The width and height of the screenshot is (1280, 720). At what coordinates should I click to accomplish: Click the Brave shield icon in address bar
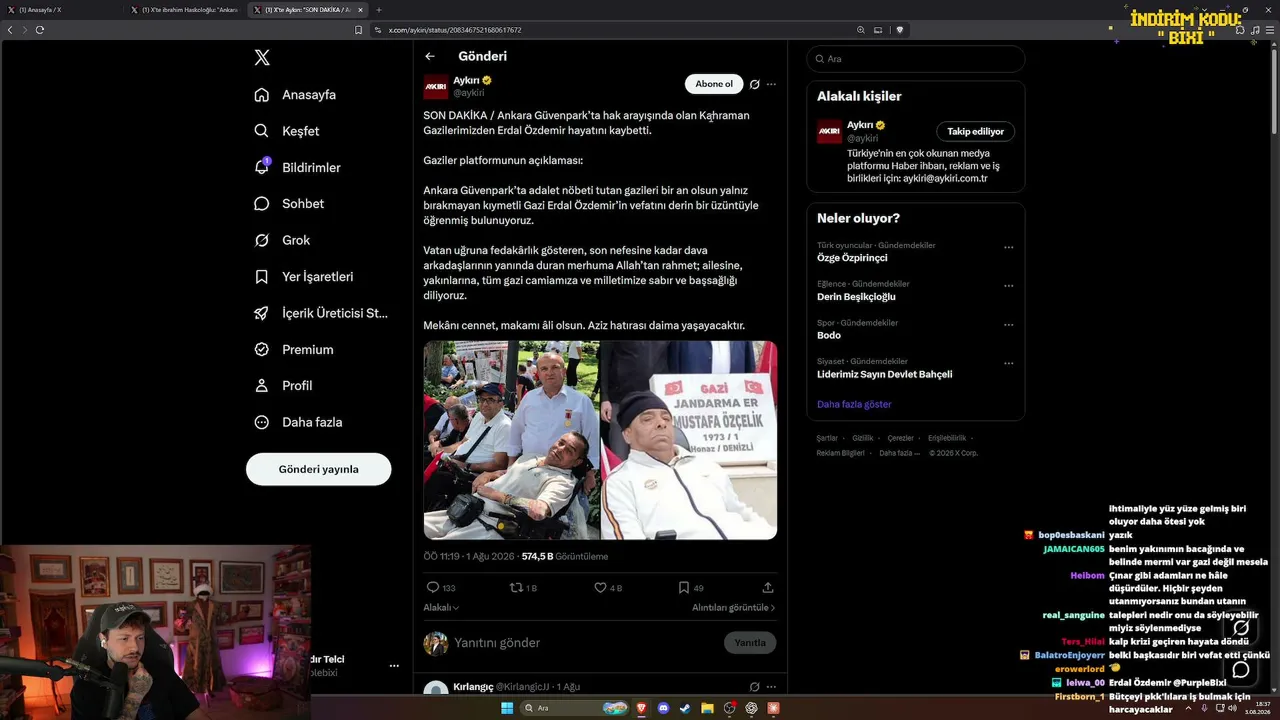[x=900, y=30]
